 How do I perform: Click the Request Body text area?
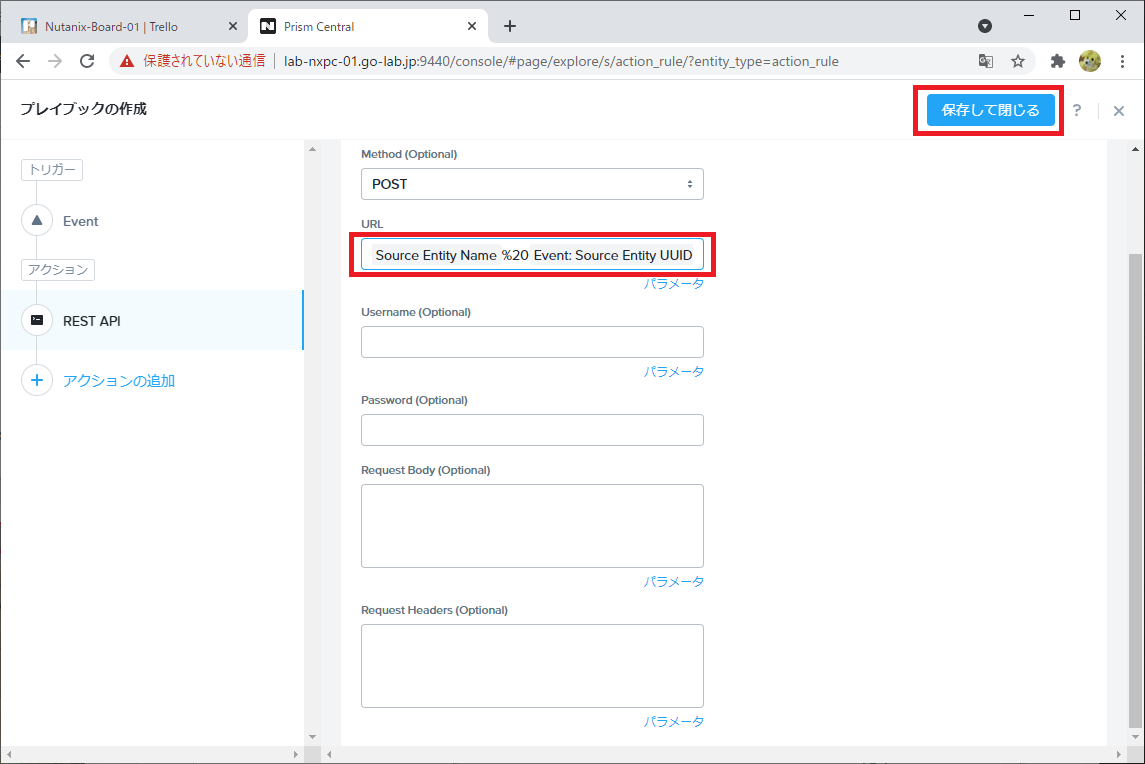tap(532, 526)
